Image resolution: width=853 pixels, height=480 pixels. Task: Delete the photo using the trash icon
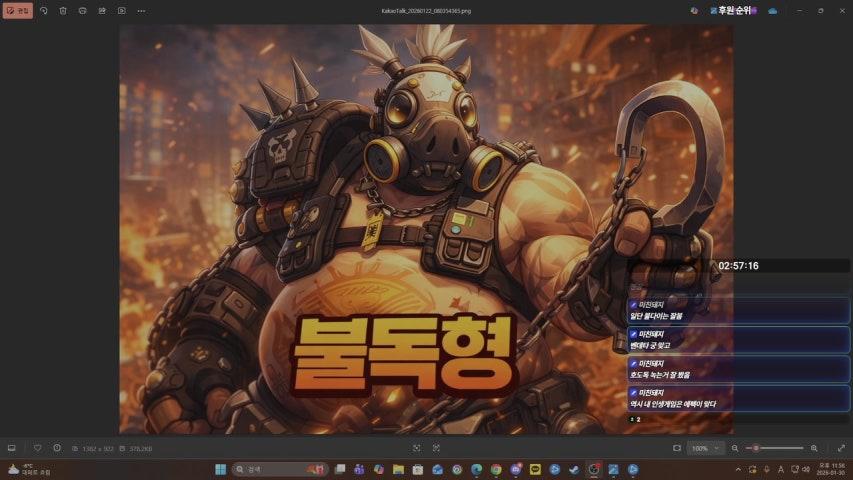point(63,10)
